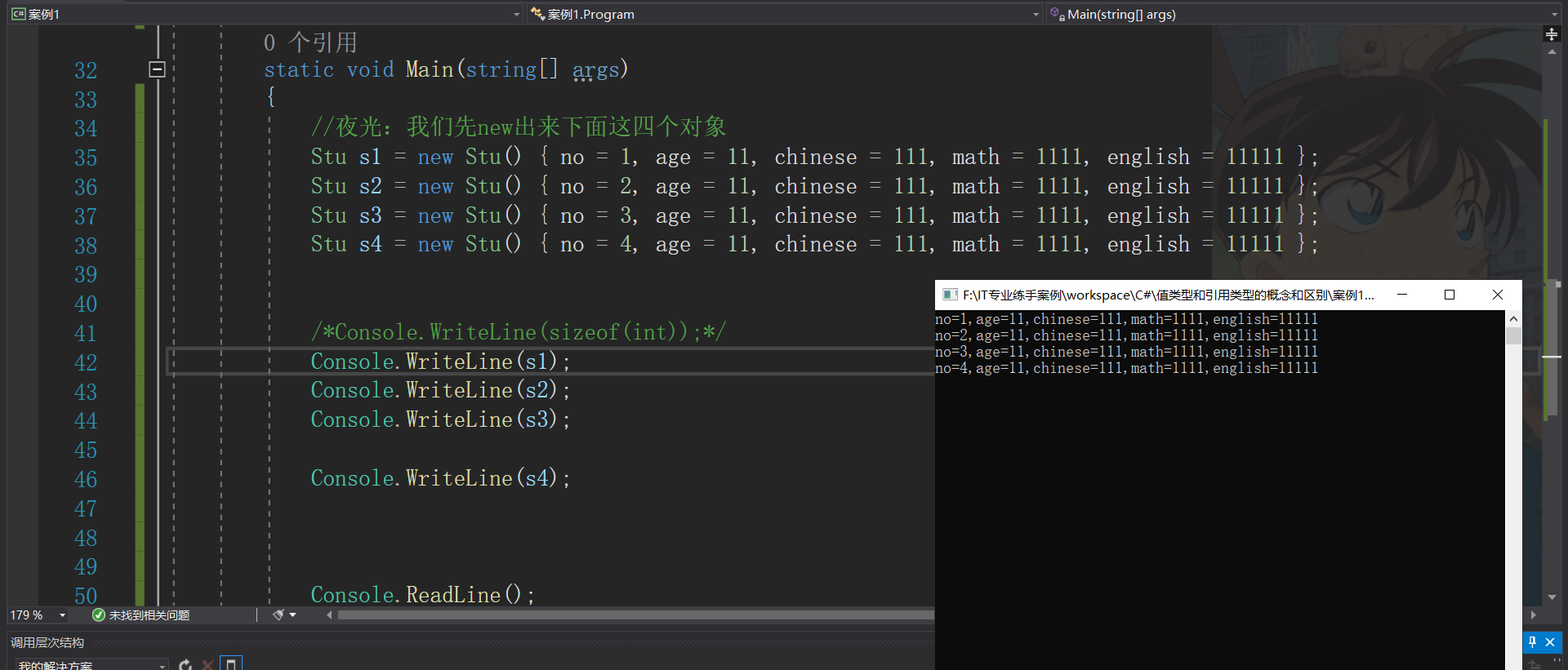The height and width of the screenshot is (670, 1568).
Task: Minimize the console window
Action: [x=1402, y=295]
